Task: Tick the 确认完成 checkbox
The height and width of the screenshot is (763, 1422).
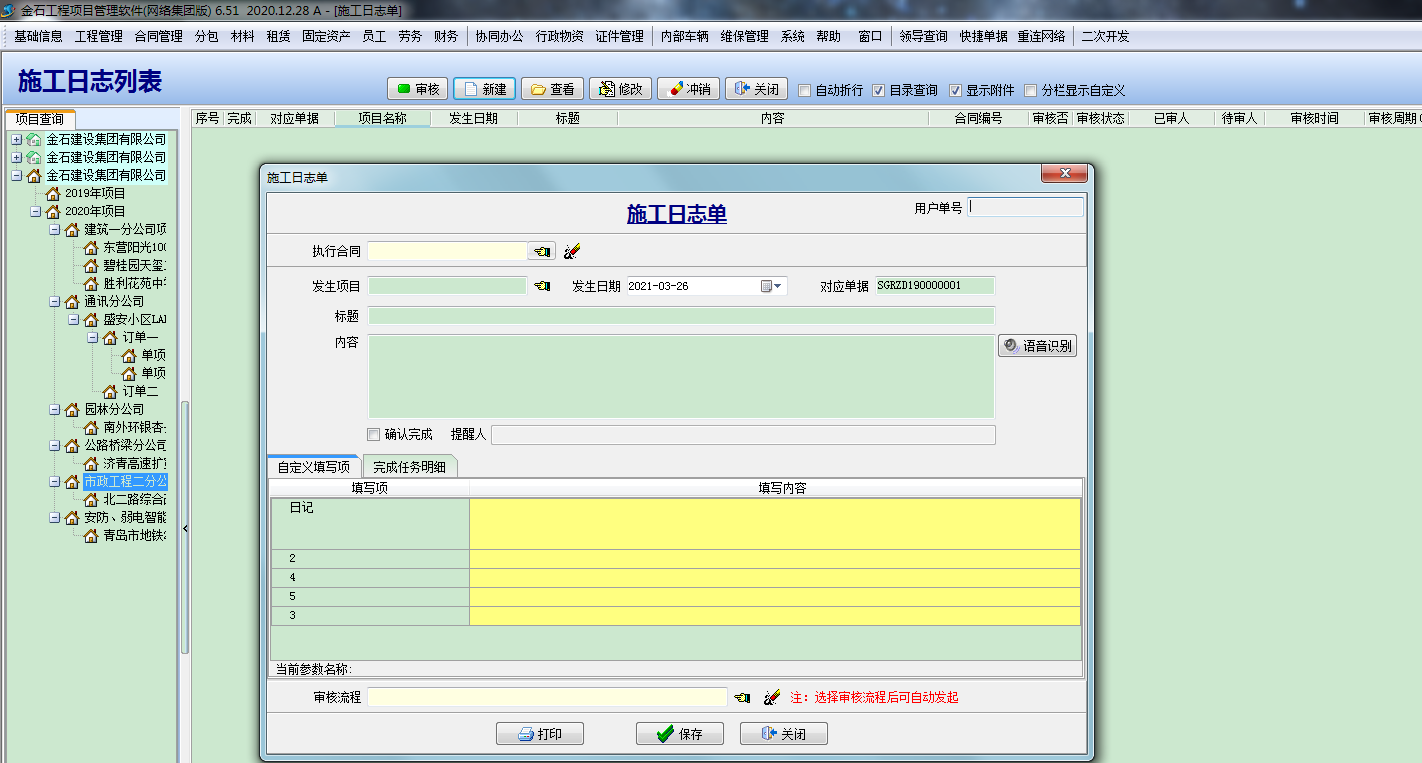Action: 374,434
